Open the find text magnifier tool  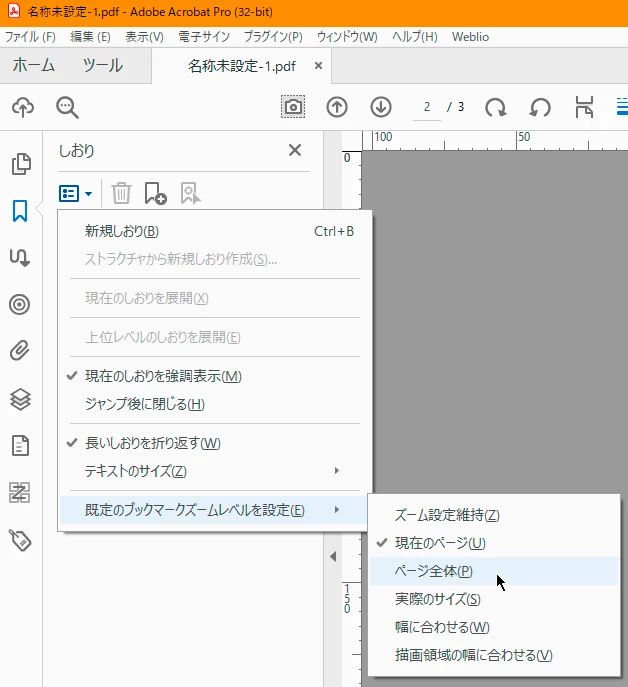point(67,108)
